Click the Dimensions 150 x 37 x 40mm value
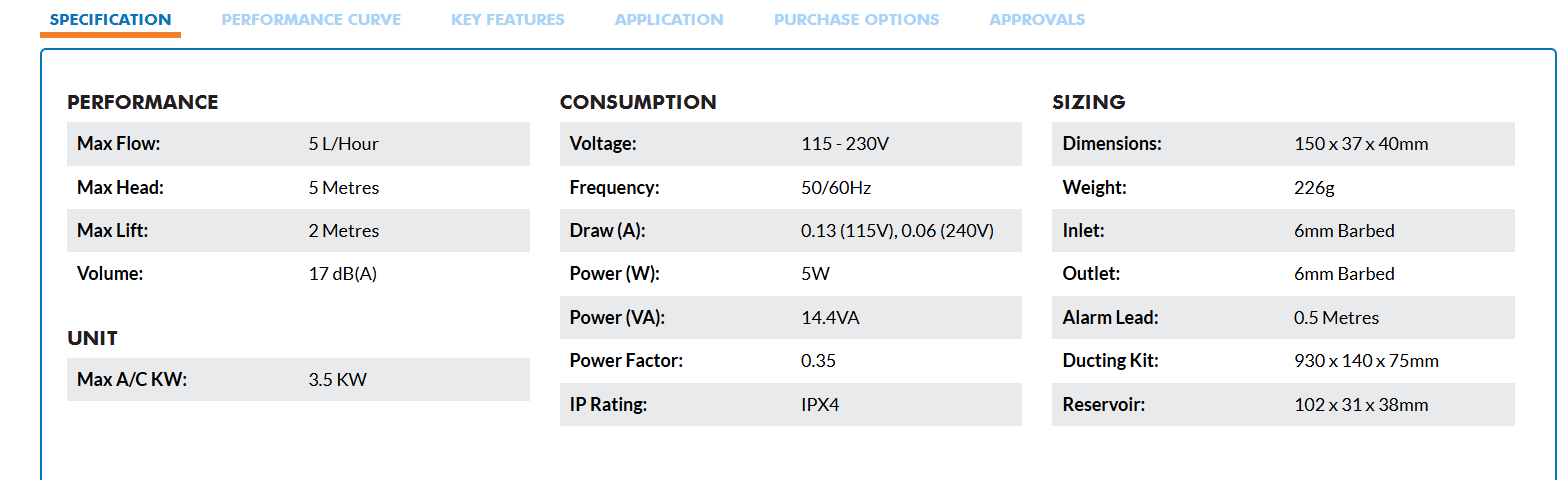Viewport: 1563px width, 480px height. point(1361,144)
